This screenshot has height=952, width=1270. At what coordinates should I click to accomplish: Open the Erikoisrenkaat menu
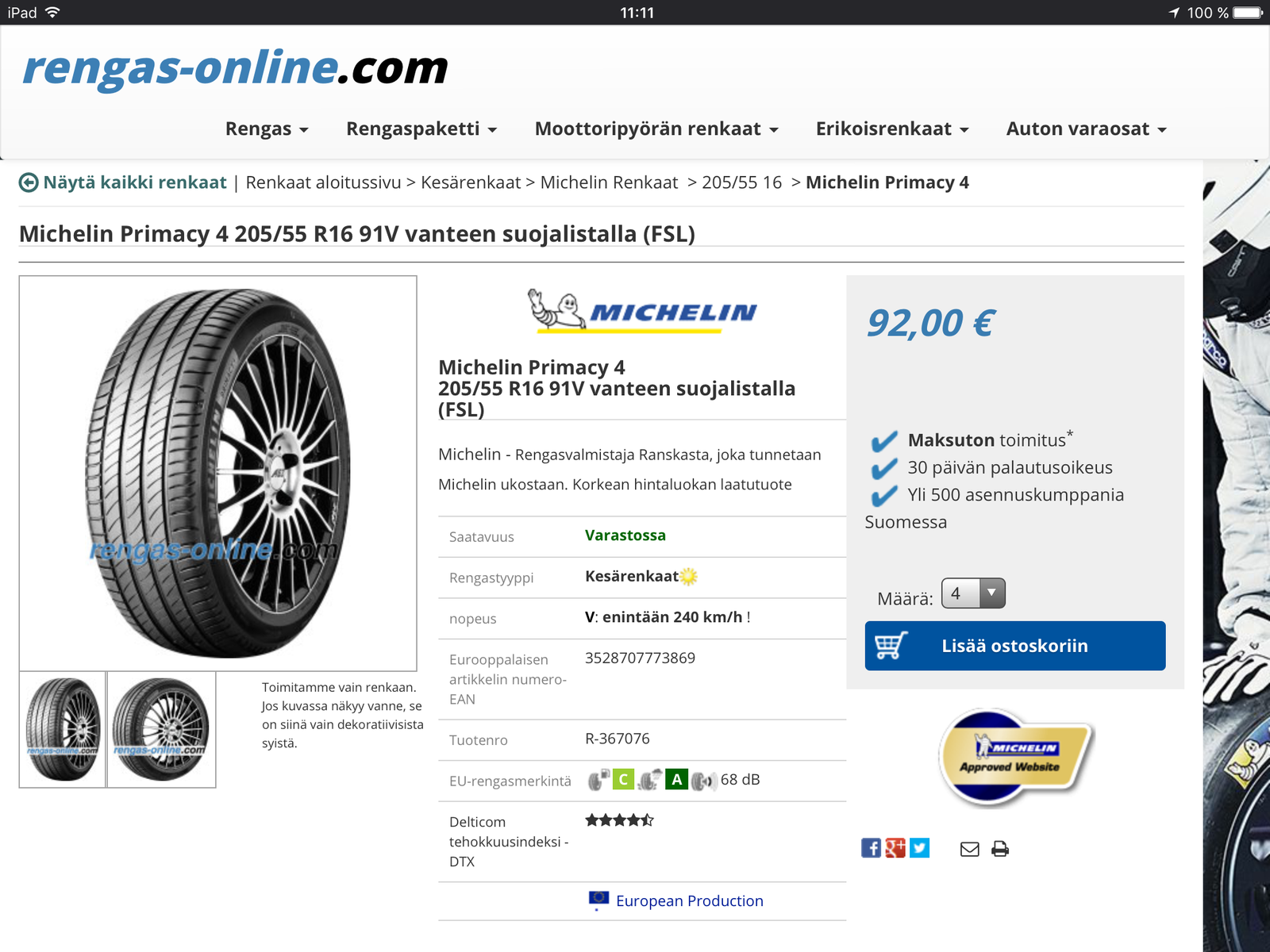coord(892,129)
